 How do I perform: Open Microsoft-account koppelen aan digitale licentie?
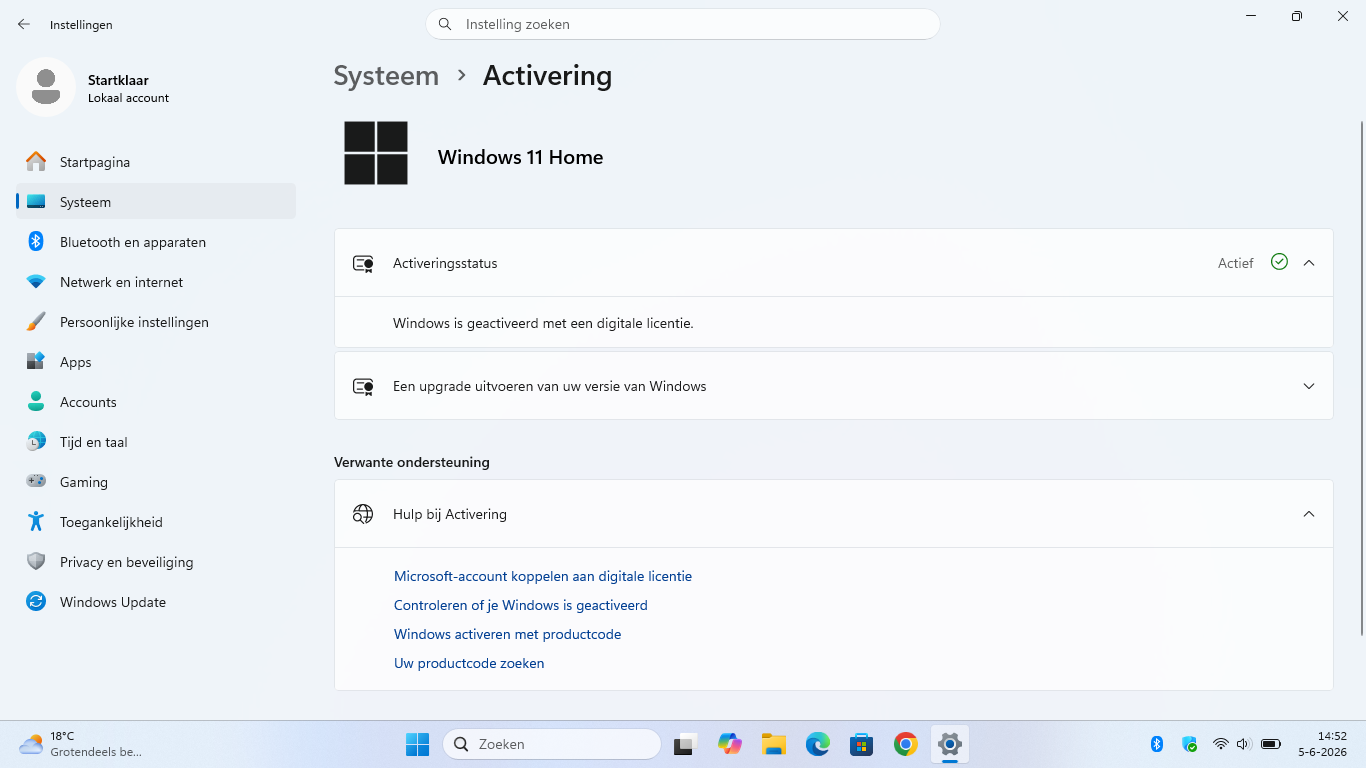pyautogui.click(x=543, y=576)
